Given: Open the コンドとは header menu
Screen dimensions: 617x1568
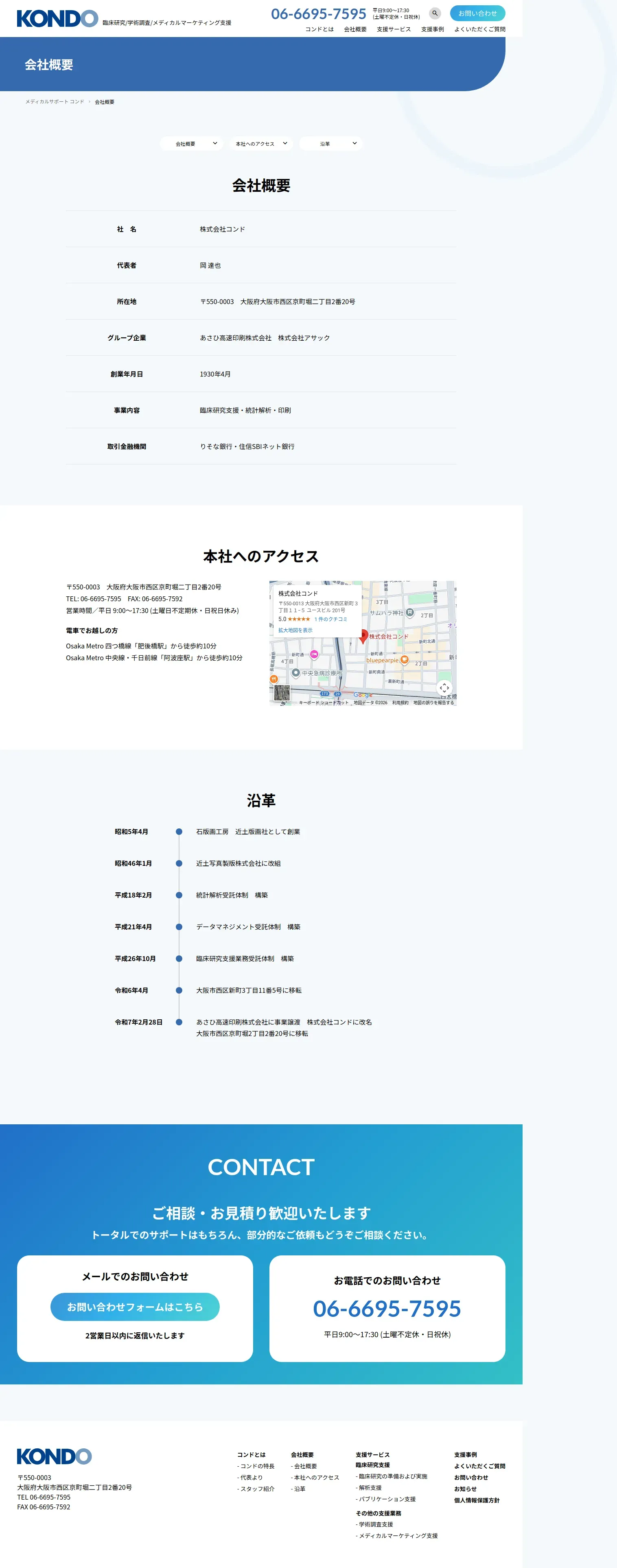Looking at the screenshot, I should pyautogui.click(x=319, y=29).
